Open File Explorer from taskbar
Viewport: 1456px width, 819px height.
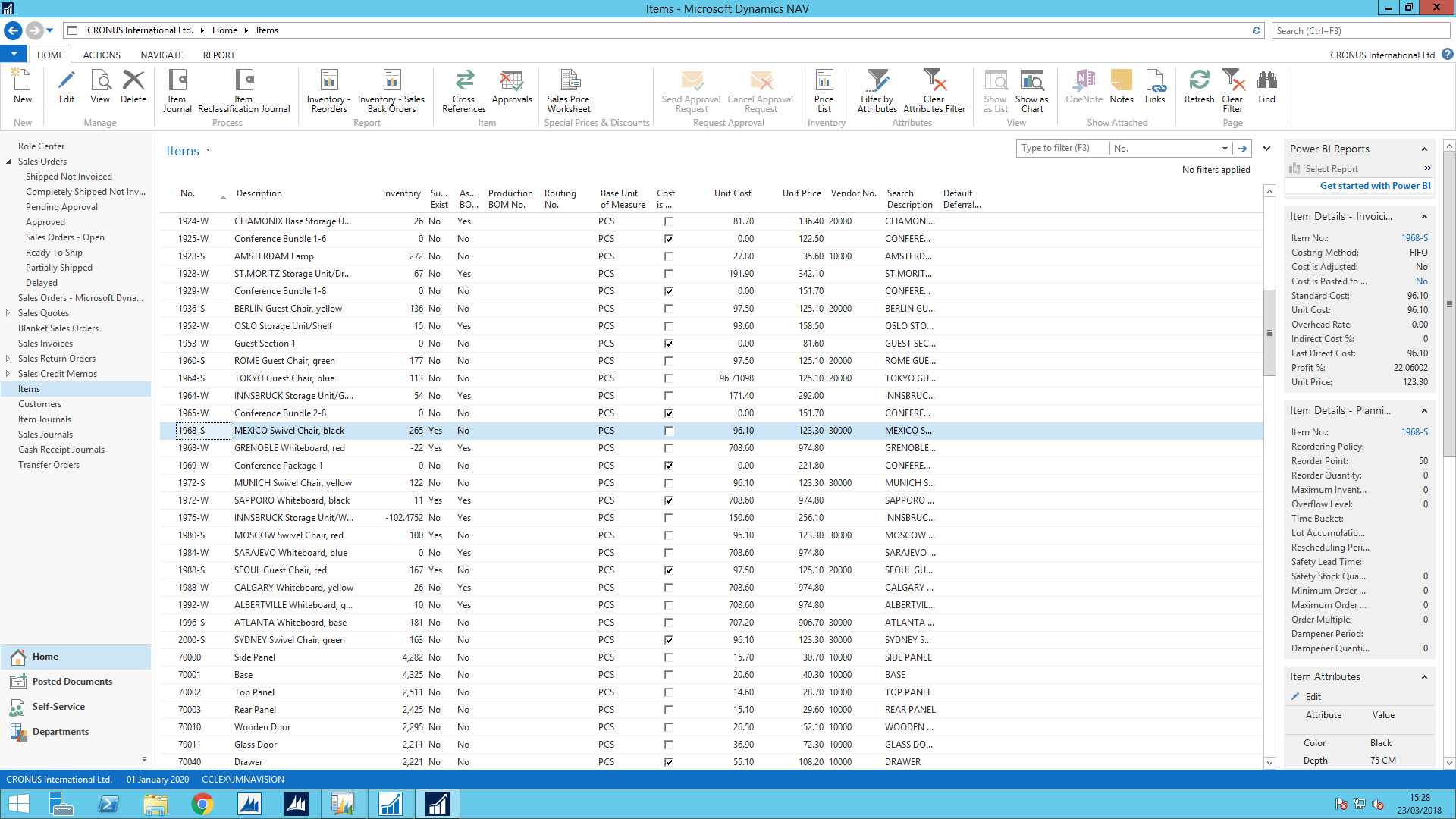coord(155,804)
